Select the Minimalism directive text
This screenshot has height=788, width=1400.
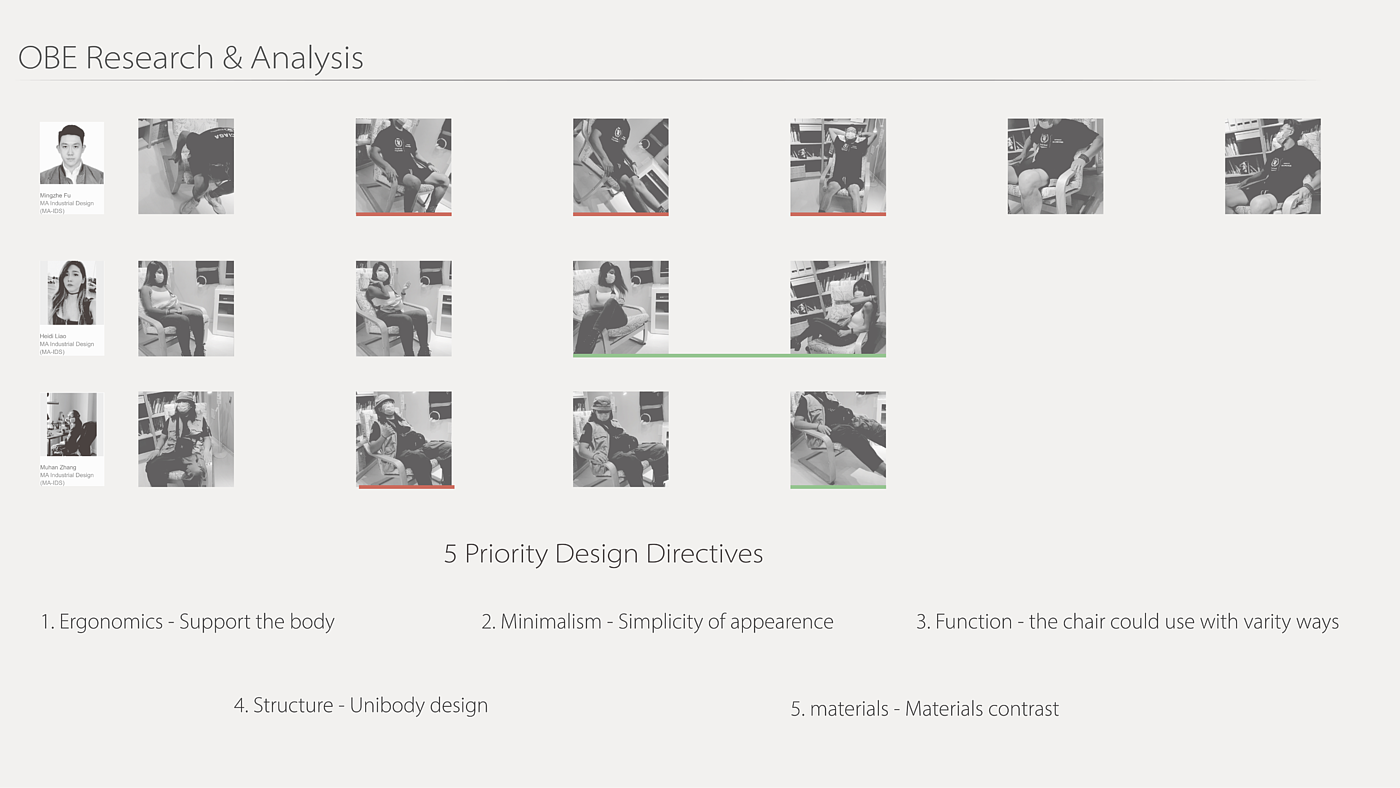click(x=657, y=622)
